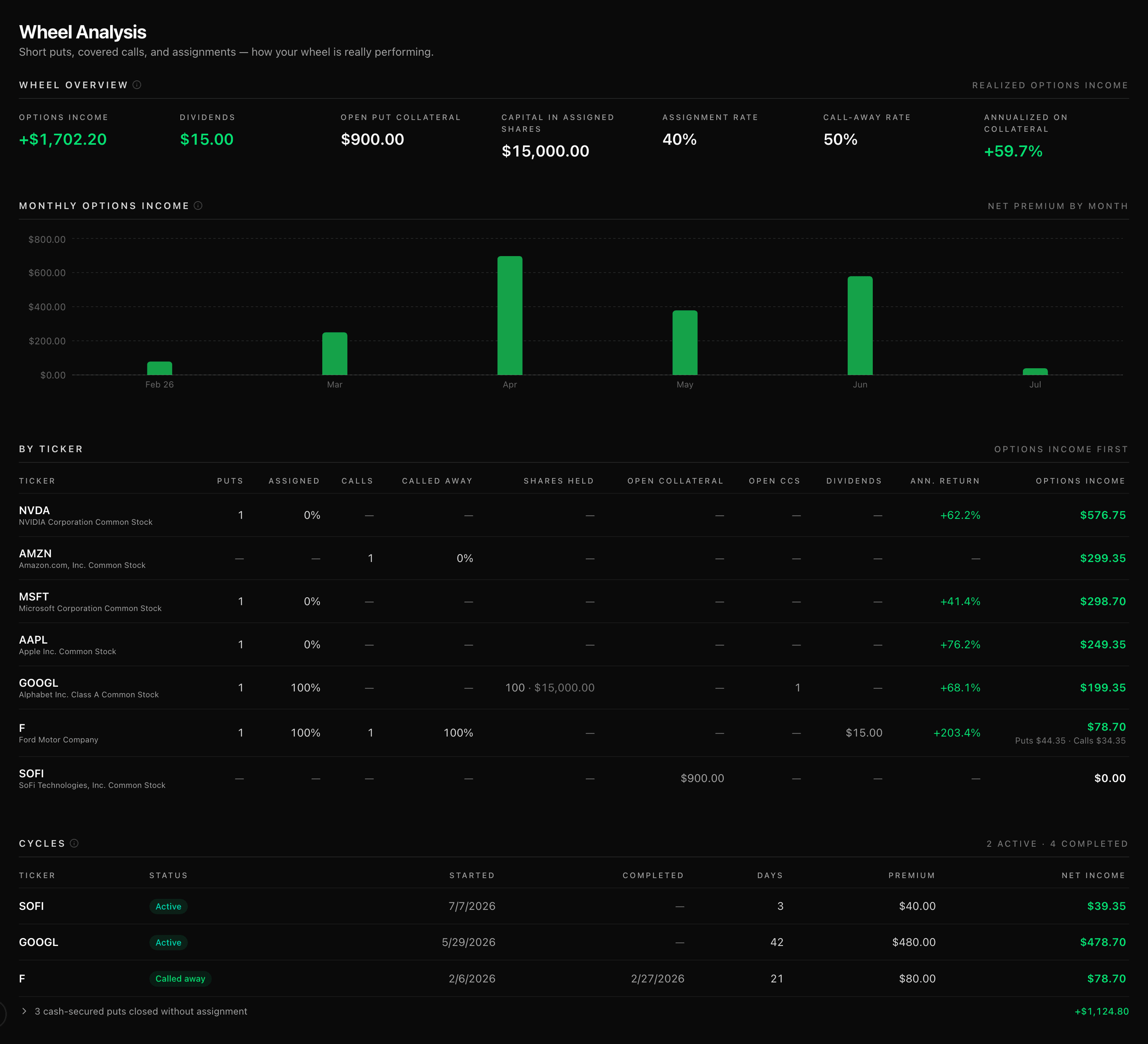Image resolution: width=1148 pixels, height=1044 pixels.
Task: Click the $39.35 net income cell
Action: (x=1106, y=906)
